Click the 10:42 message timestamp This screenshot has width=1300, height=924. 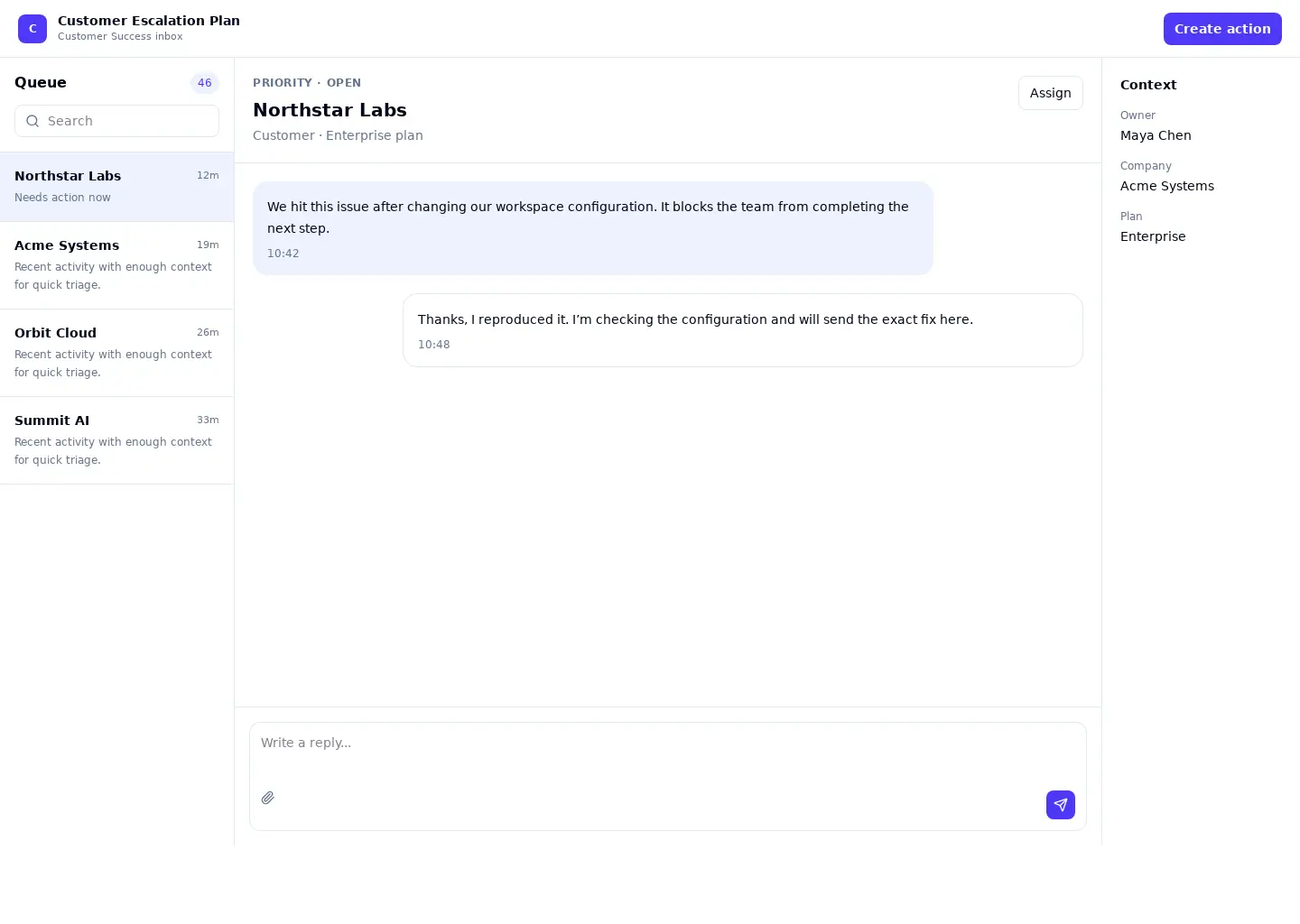point(283,254)
